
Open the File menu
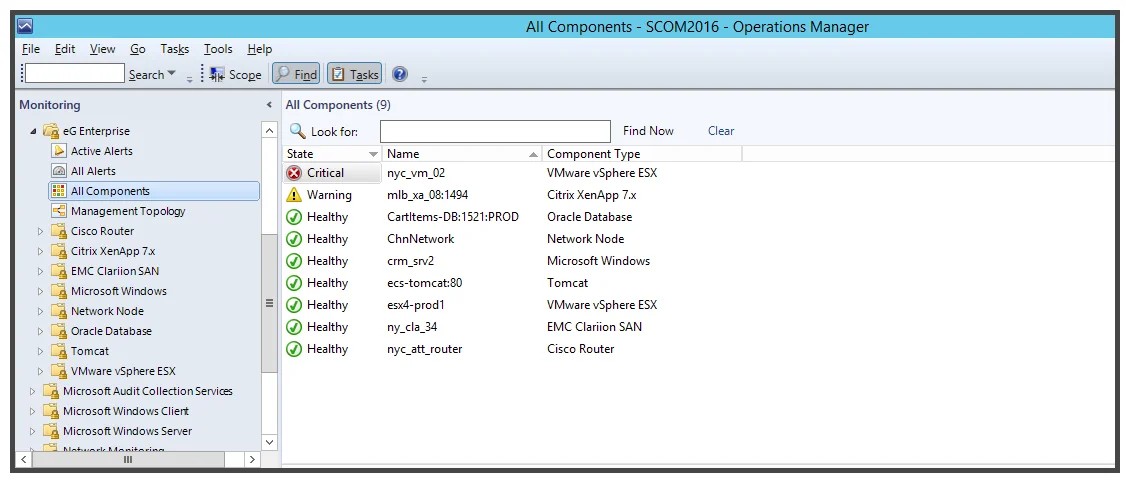pyautogui.click(x=31, y=49)
